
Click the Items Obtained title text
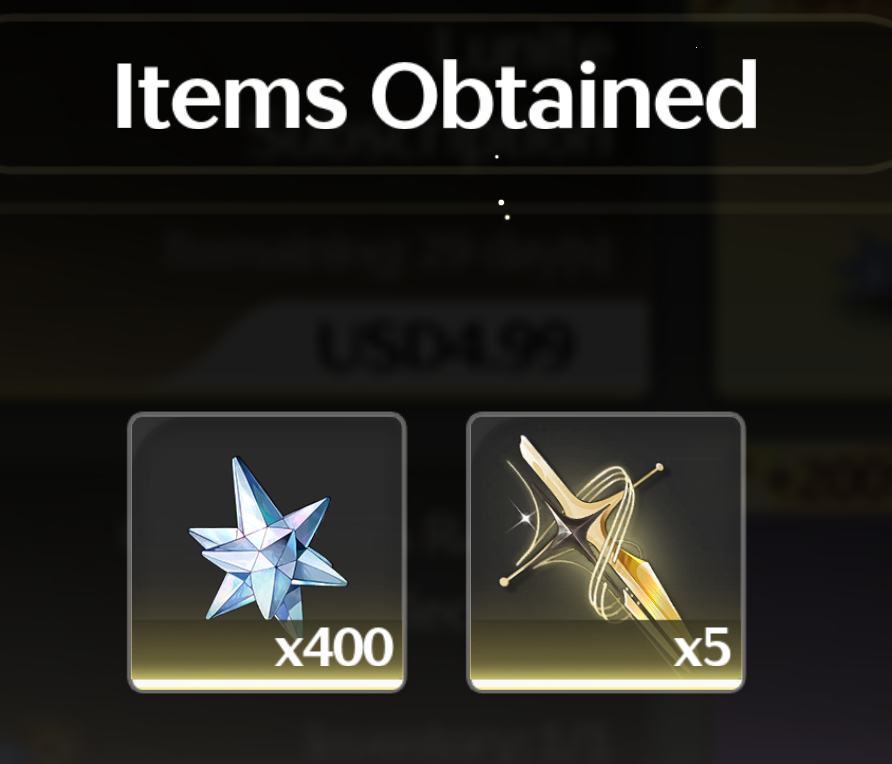click(x=436, y=96)
